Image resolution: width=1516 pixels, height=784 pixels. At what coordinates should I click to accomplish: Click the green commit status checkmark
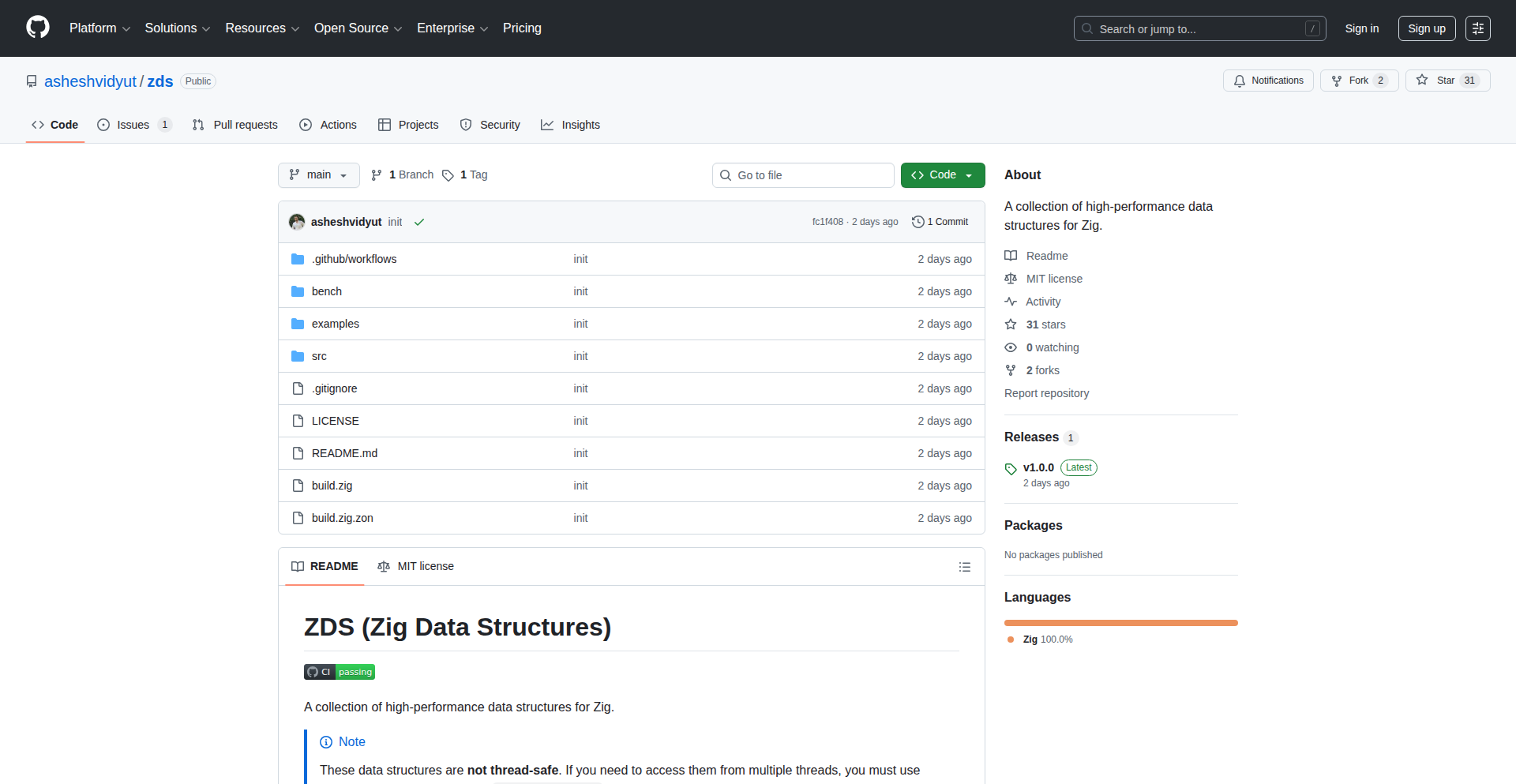point(419,222)
